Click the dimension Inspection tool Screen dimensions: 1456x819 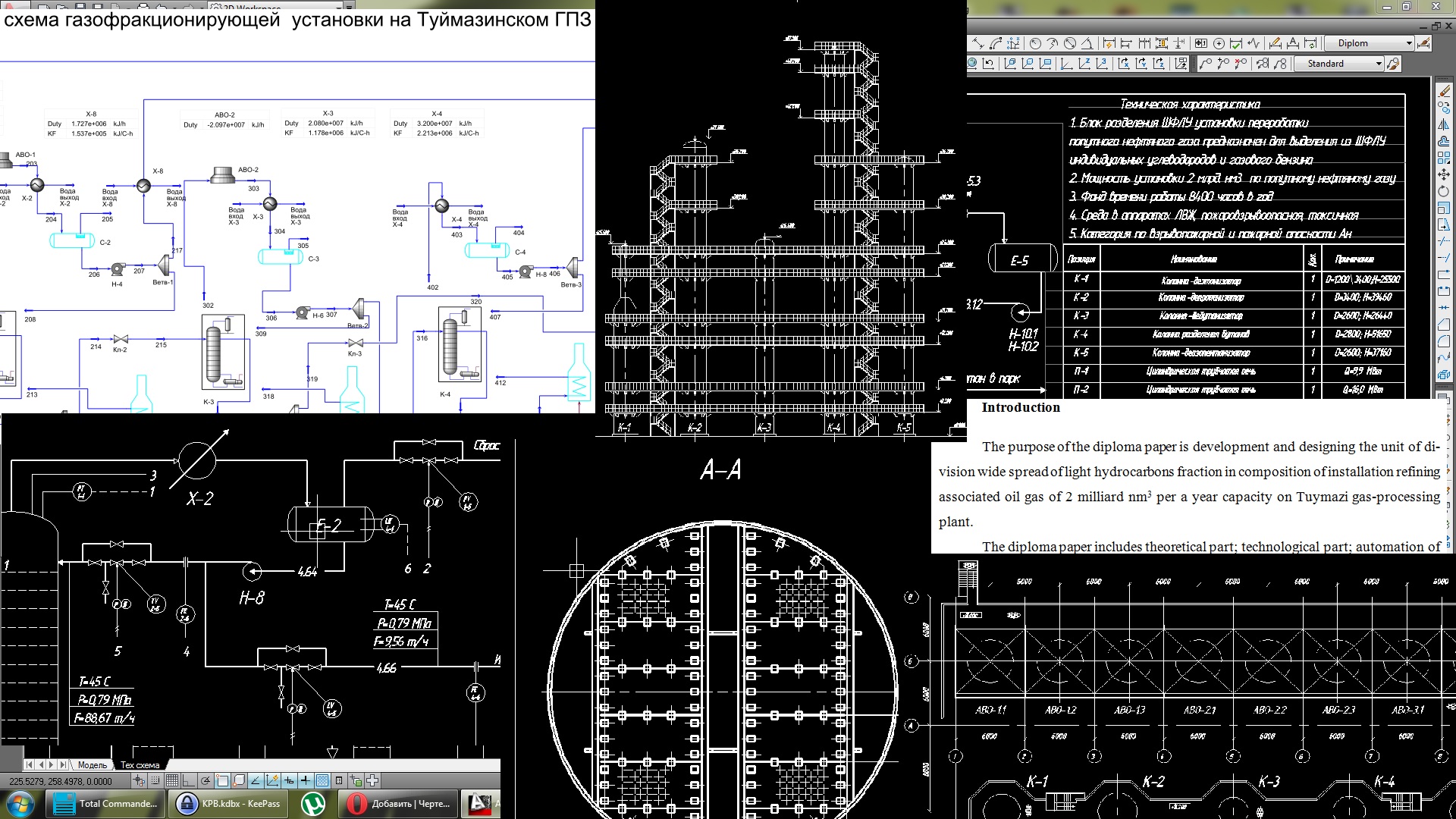[x=1235, y=43]
